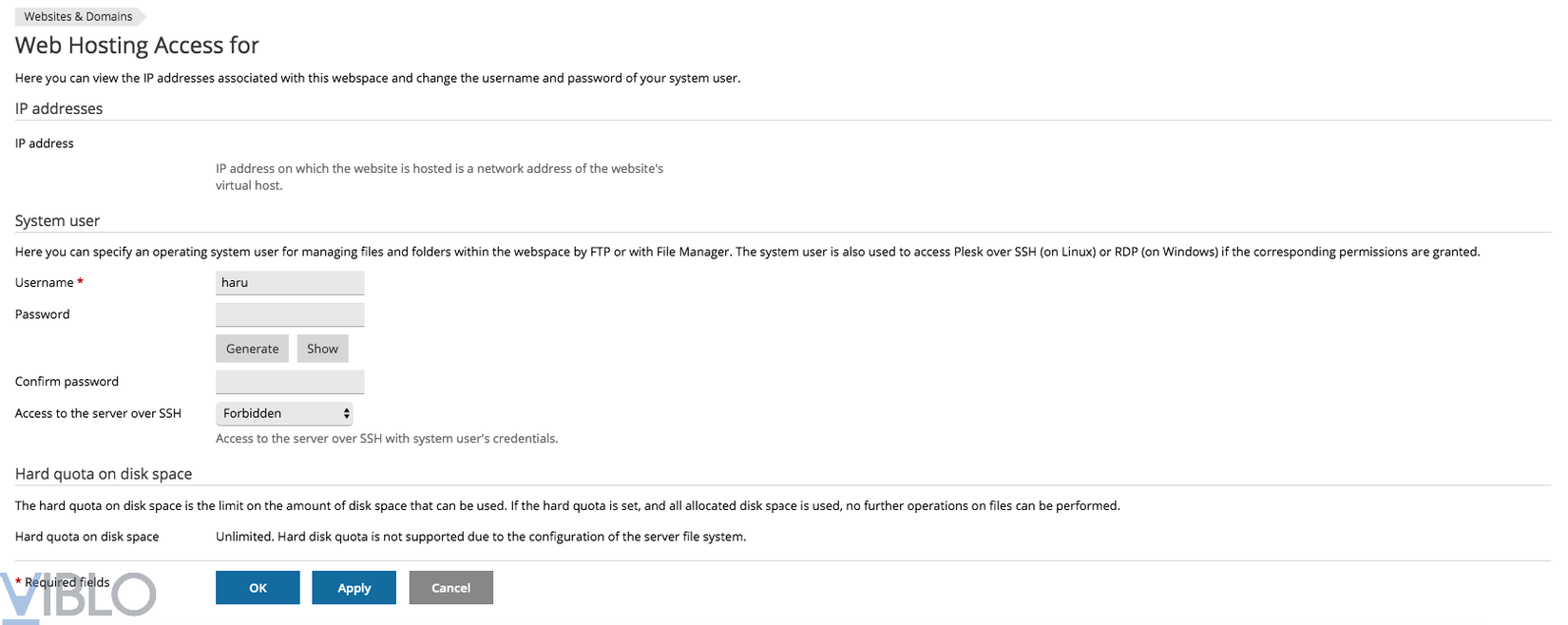Screen dimensions: 1568x625
Task: Click the Username field label
Action: point(44,283)
